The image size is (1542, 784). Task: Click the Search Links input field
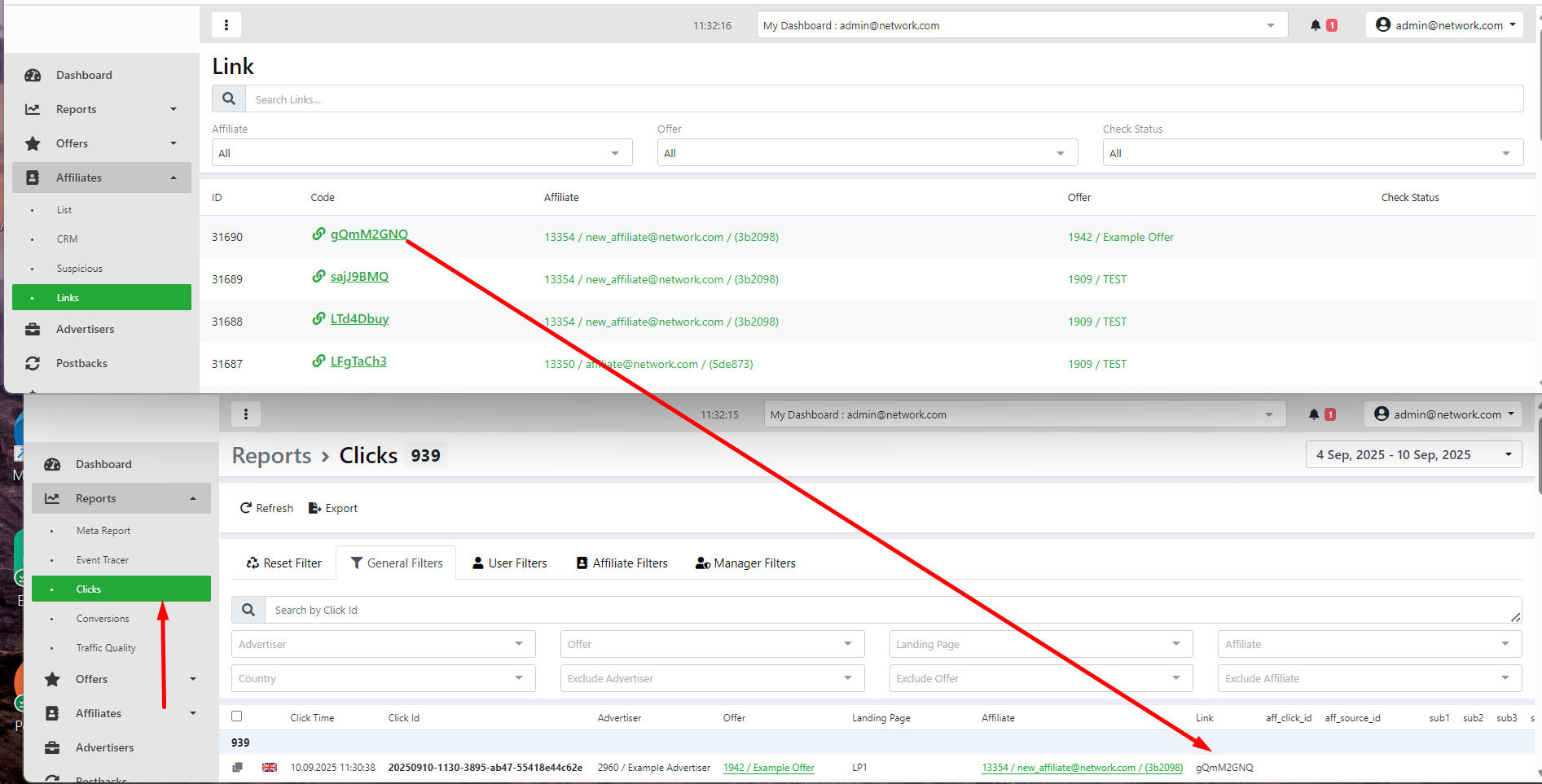pyautogui.click(x=884, y=99)
